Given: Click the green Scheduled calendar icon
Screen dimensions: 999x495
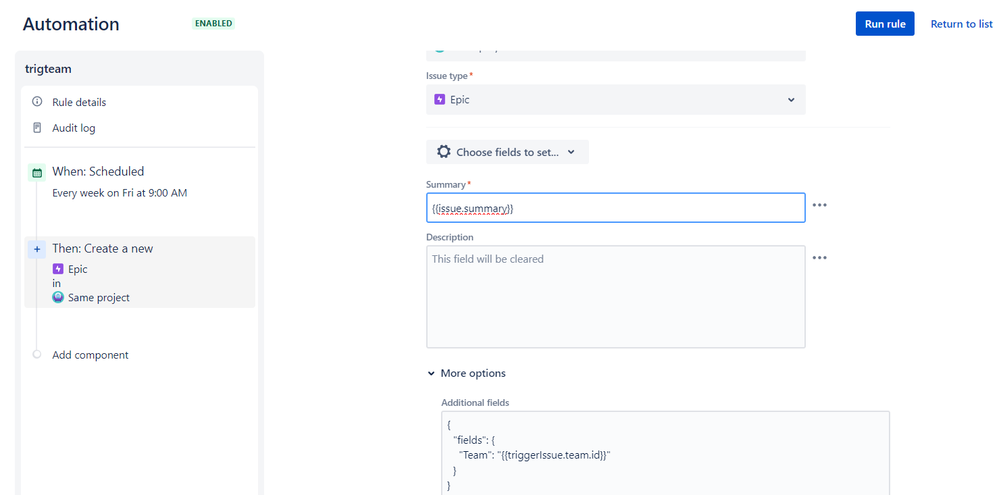Looking at the screenshot, I should tap(37, 172).
